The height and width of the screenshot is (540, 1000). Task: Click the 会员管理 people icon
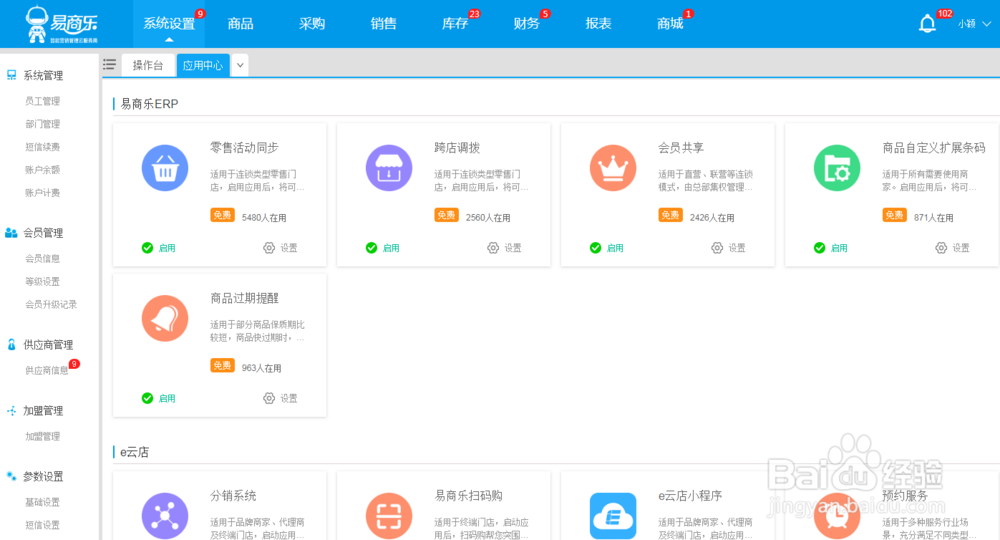click(x=11, y=233)
